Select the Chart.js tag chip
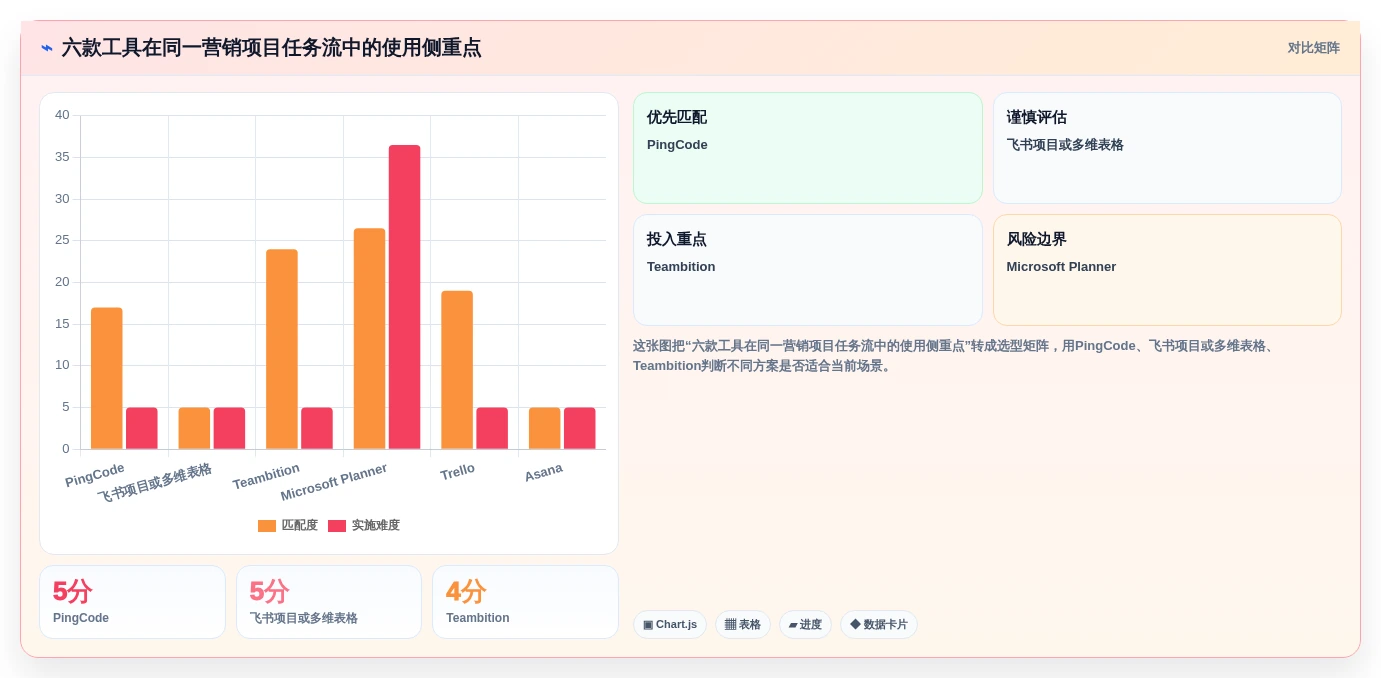Viewport: 1381px width, 678px height. [670, 624]
